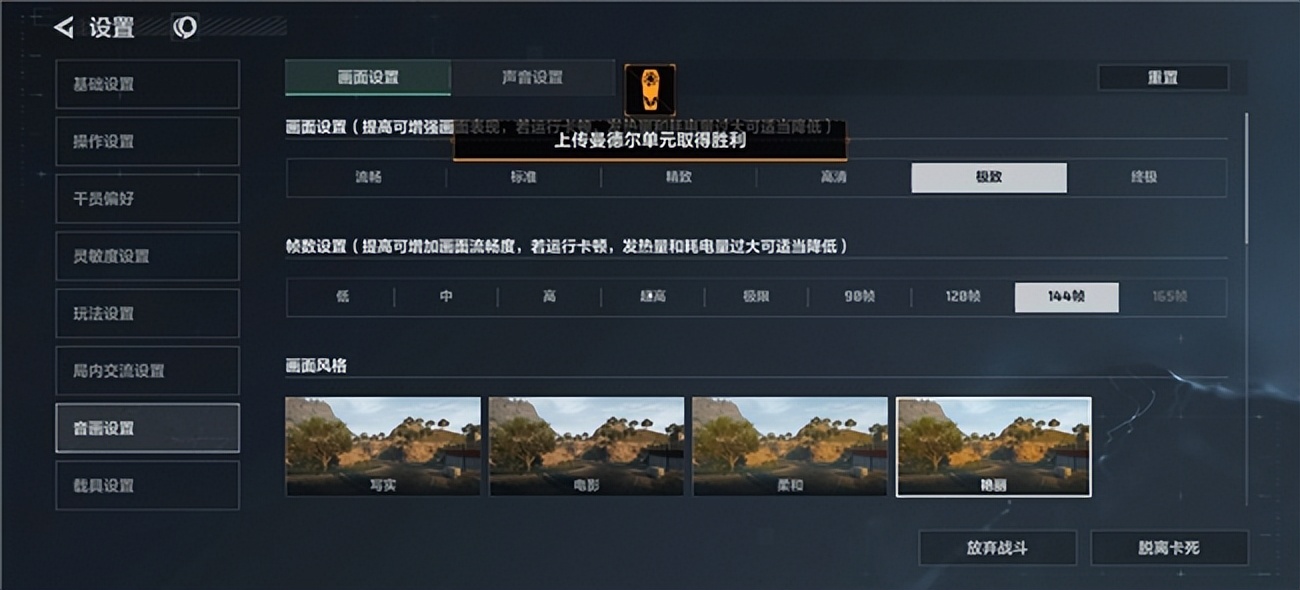Open the 画面设置 tab
This screenshot has width=1300, height=590.
coord(368,77)
